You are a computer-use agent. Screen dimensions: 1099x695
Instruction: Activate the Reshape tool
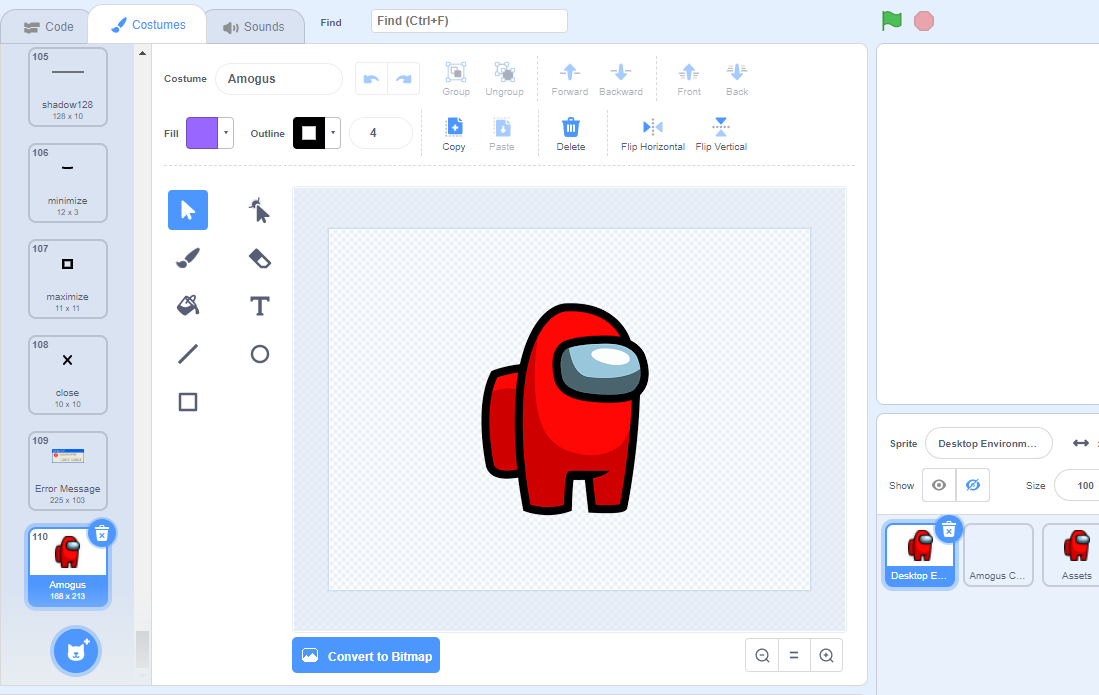tap(259, 210)
